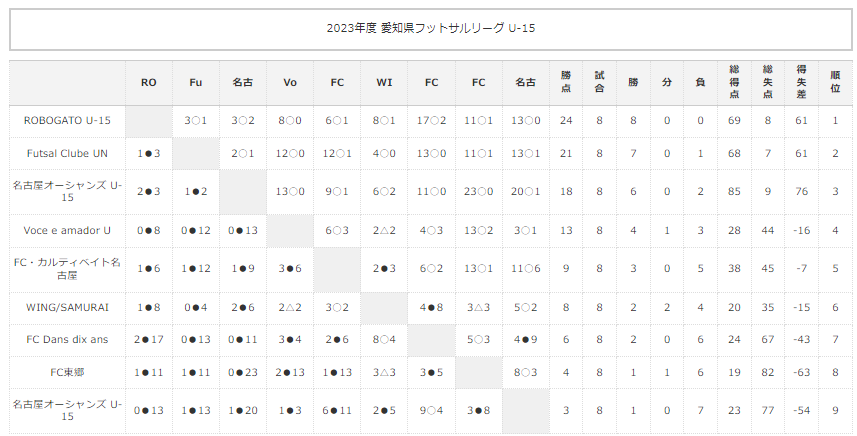This screenshot has width=857, height=436.
Task: Click the league title 2023年度 愛知県フットサルリーグ U-15
Action: pos(431,28)
